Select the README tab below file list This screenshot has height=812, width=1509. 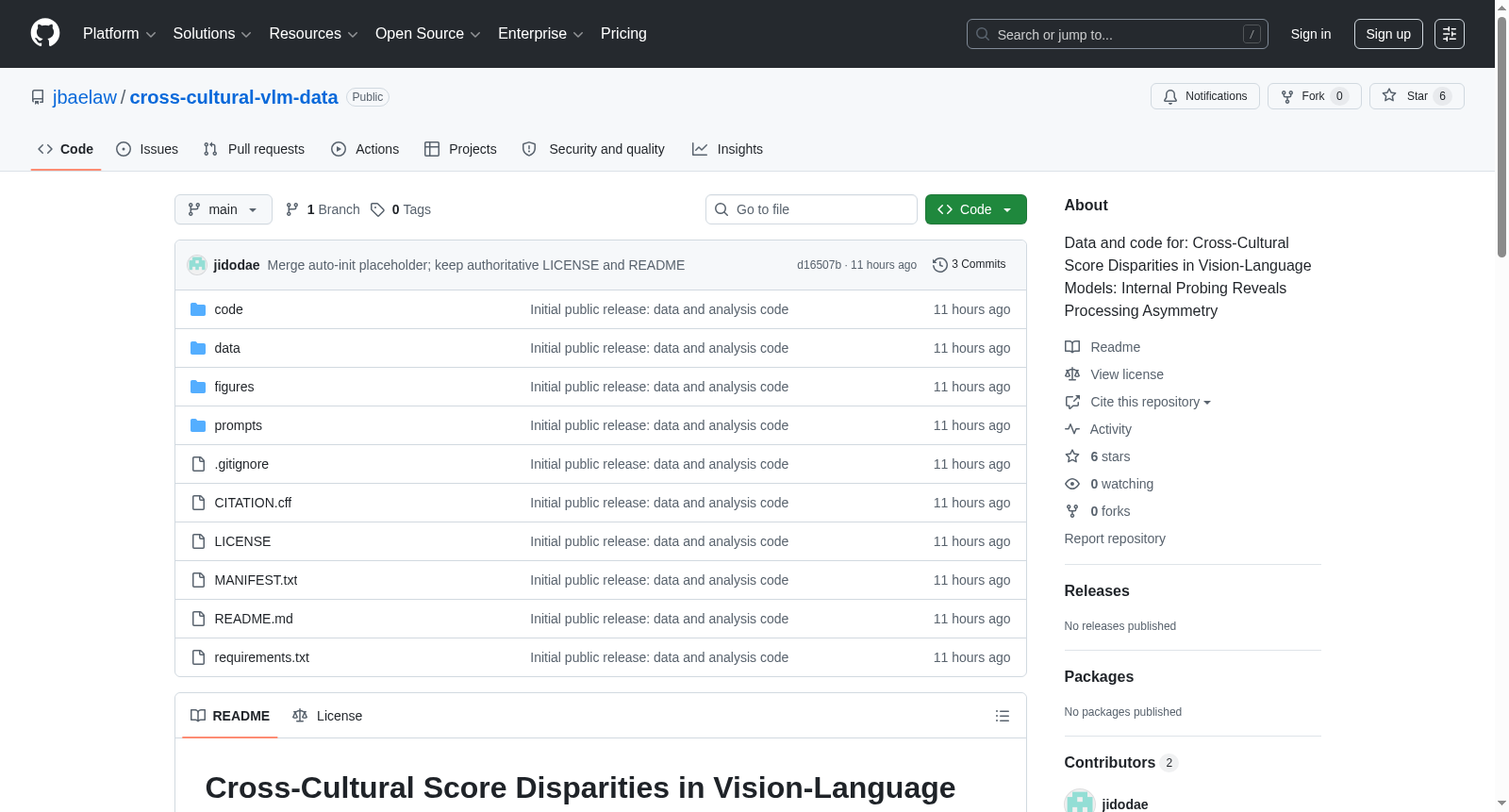(230, 716)
